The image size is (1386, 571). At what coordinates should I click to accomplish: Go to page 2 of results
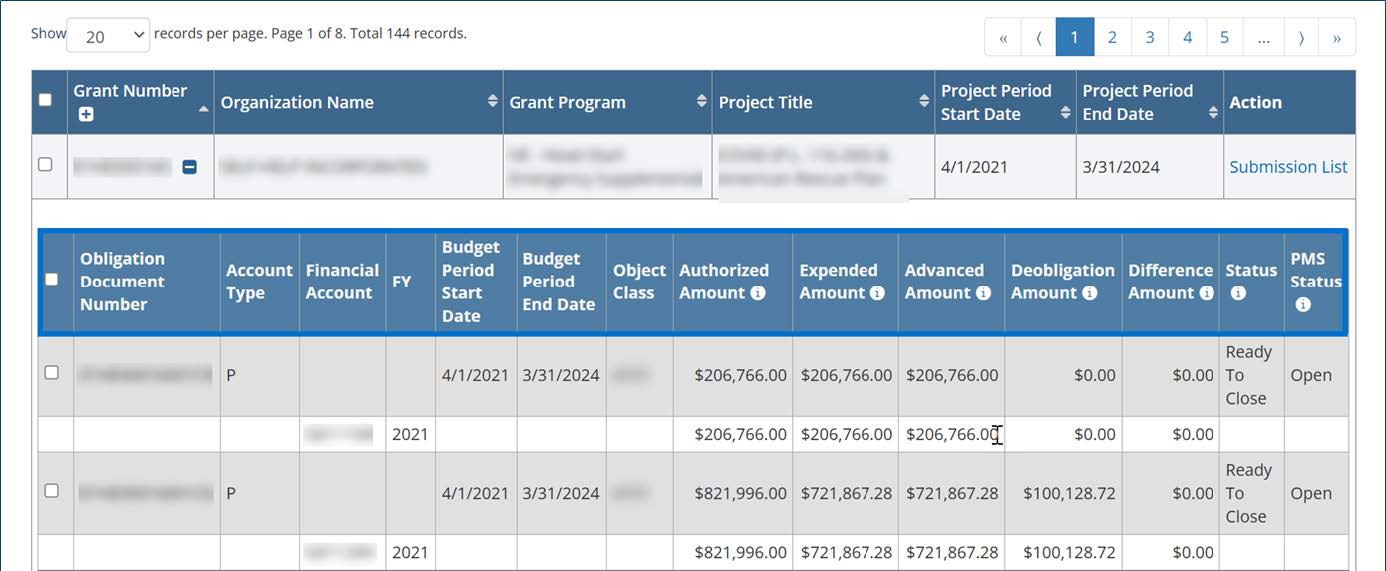click(x=1112, y=38)
